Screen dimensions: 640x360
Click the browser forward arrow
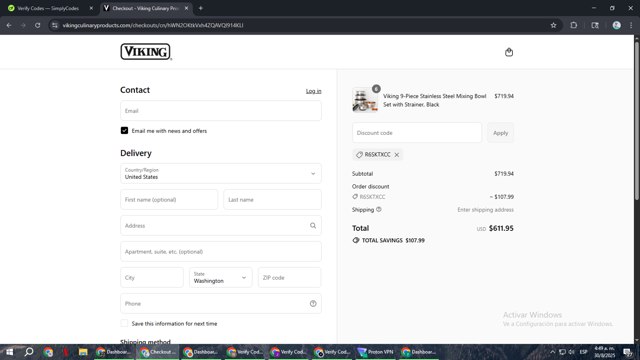tap(23, 25)
